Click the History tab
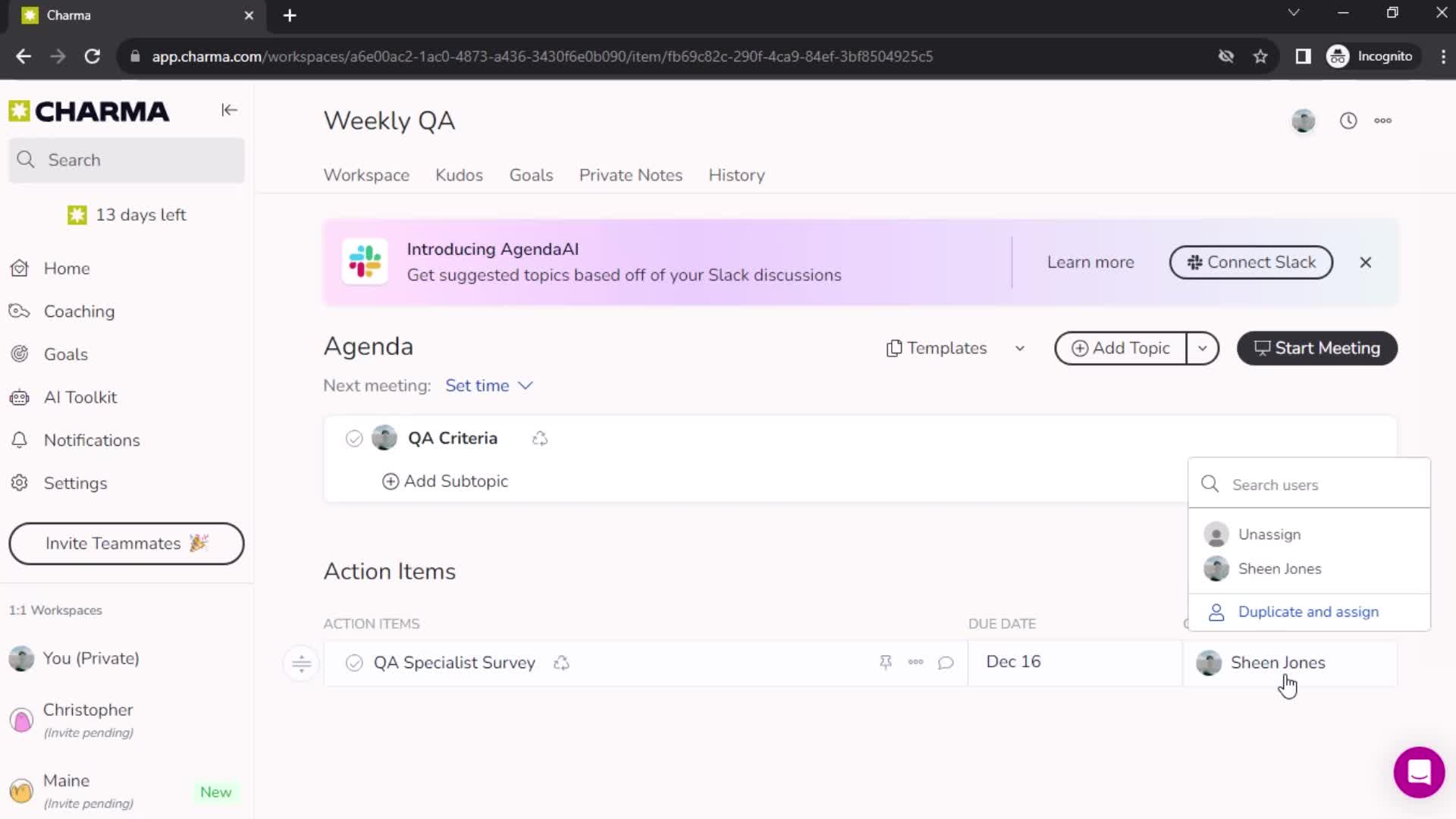Screen dimensions: 1456x819 click(x=737, y=175)
